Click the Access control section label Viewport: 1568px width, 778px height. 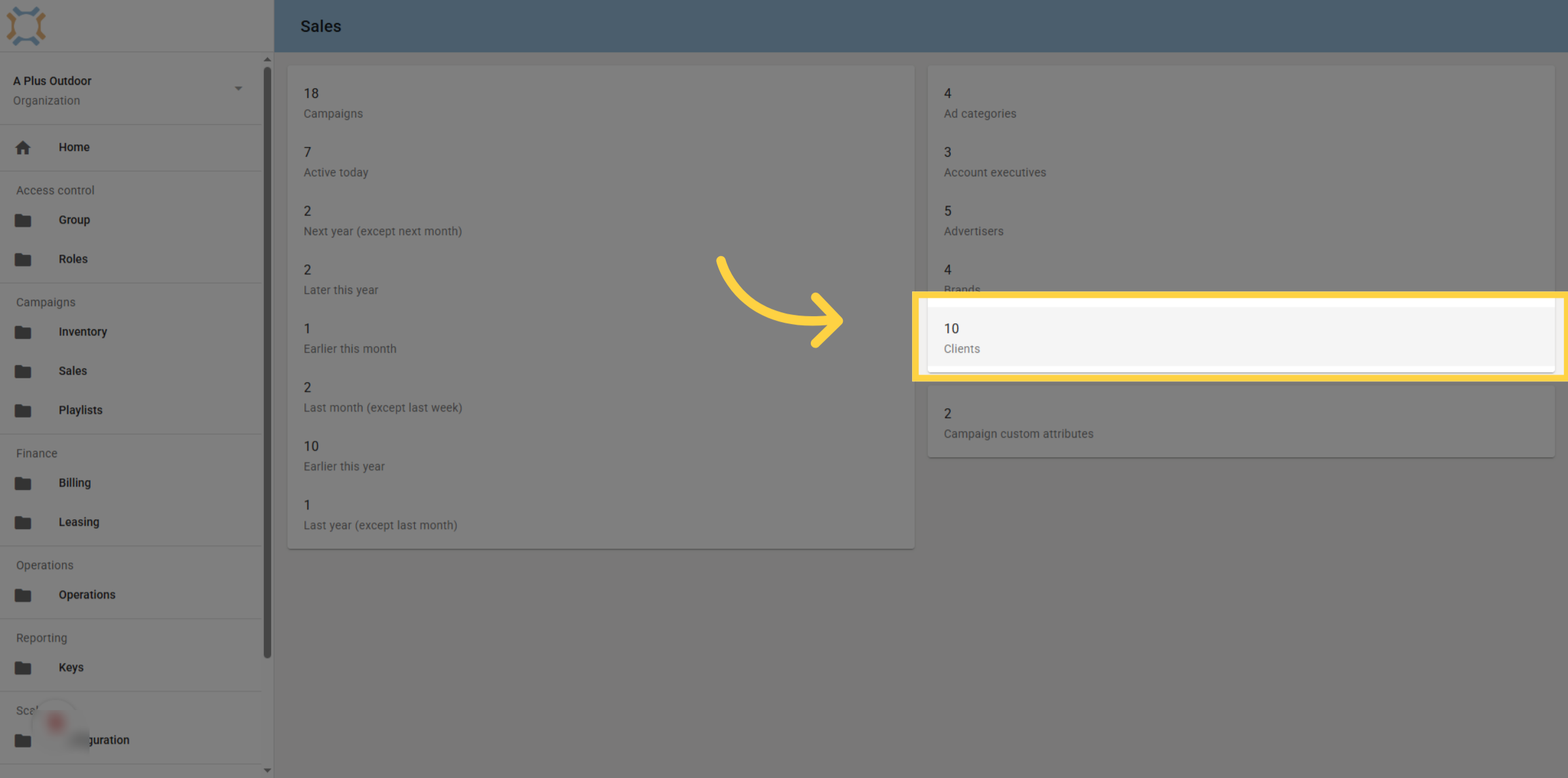(56, 190)
